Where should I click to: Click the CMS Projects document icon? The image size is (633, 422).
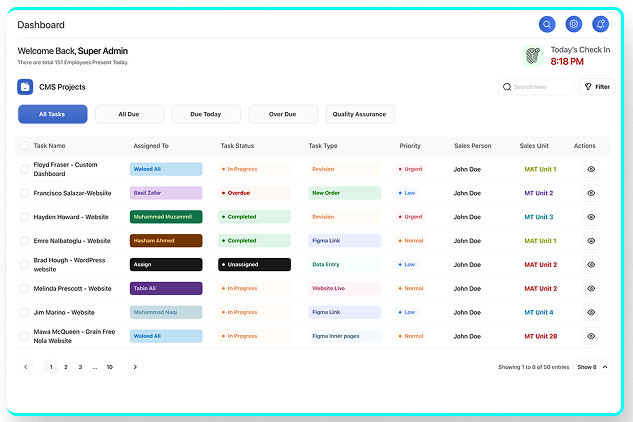coord(25,87)
